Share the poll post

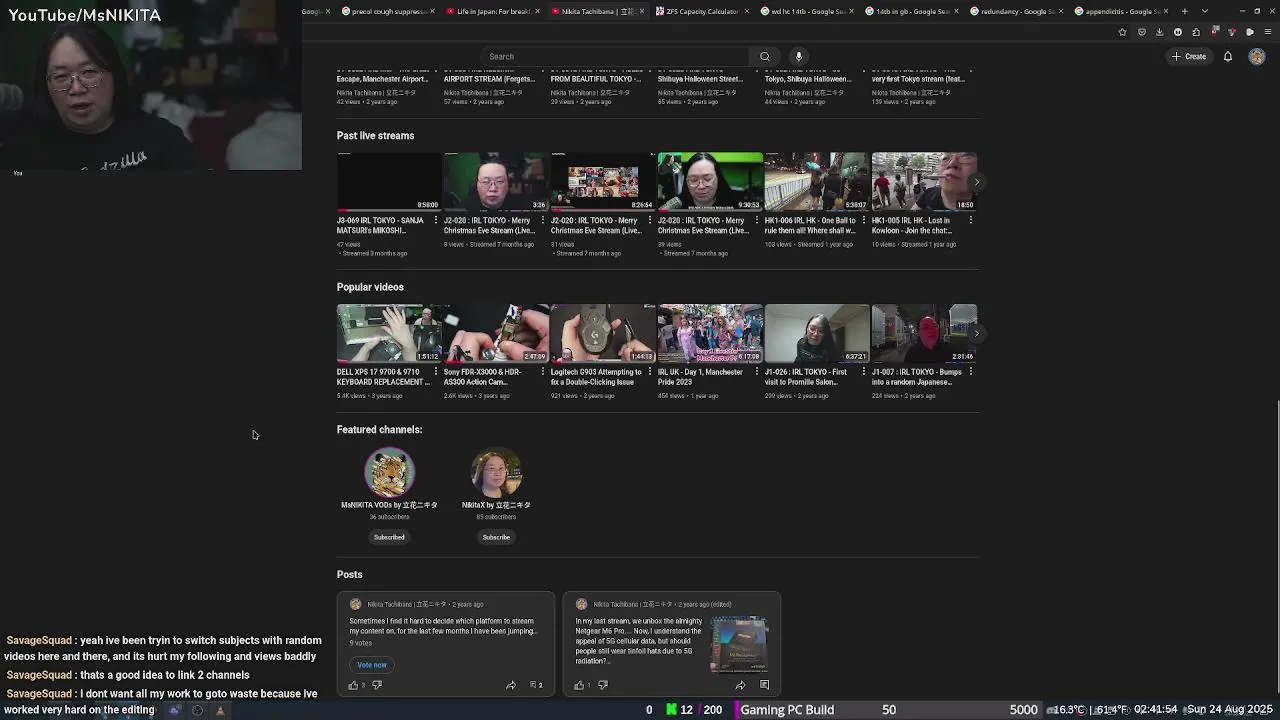click(511, 685)
